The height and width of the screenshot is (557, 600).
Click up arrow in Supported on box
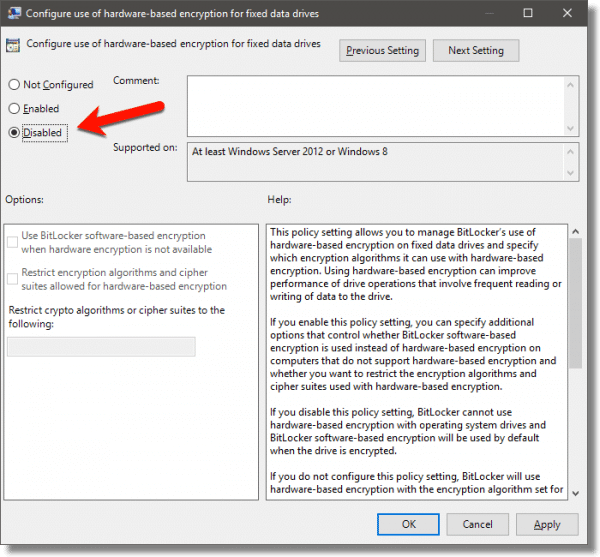570,152
